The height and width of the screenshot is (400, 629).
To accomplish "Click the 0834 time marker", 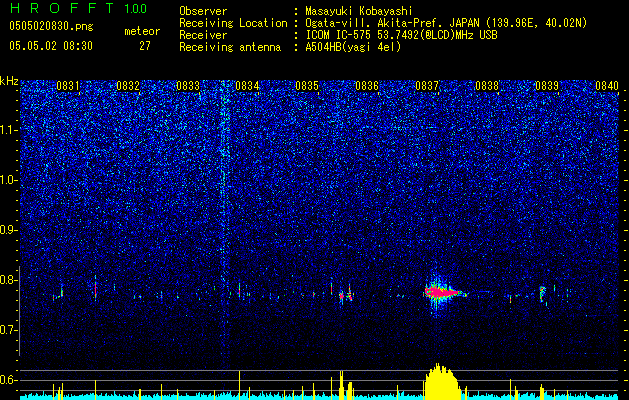I will (248, 86).
